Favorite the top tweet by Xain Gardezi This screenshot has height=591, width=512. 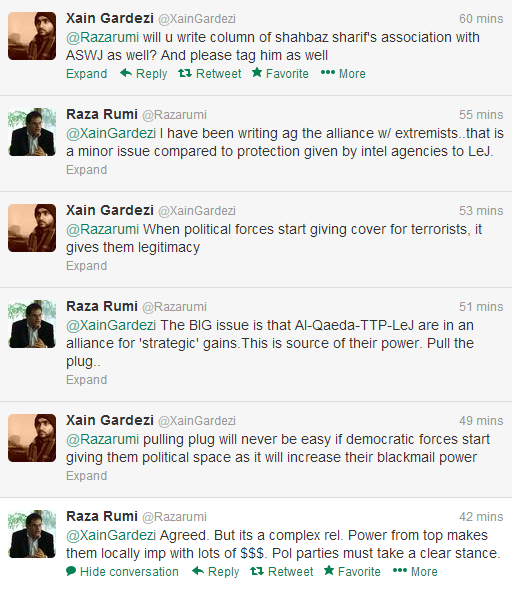pos(280,73)
